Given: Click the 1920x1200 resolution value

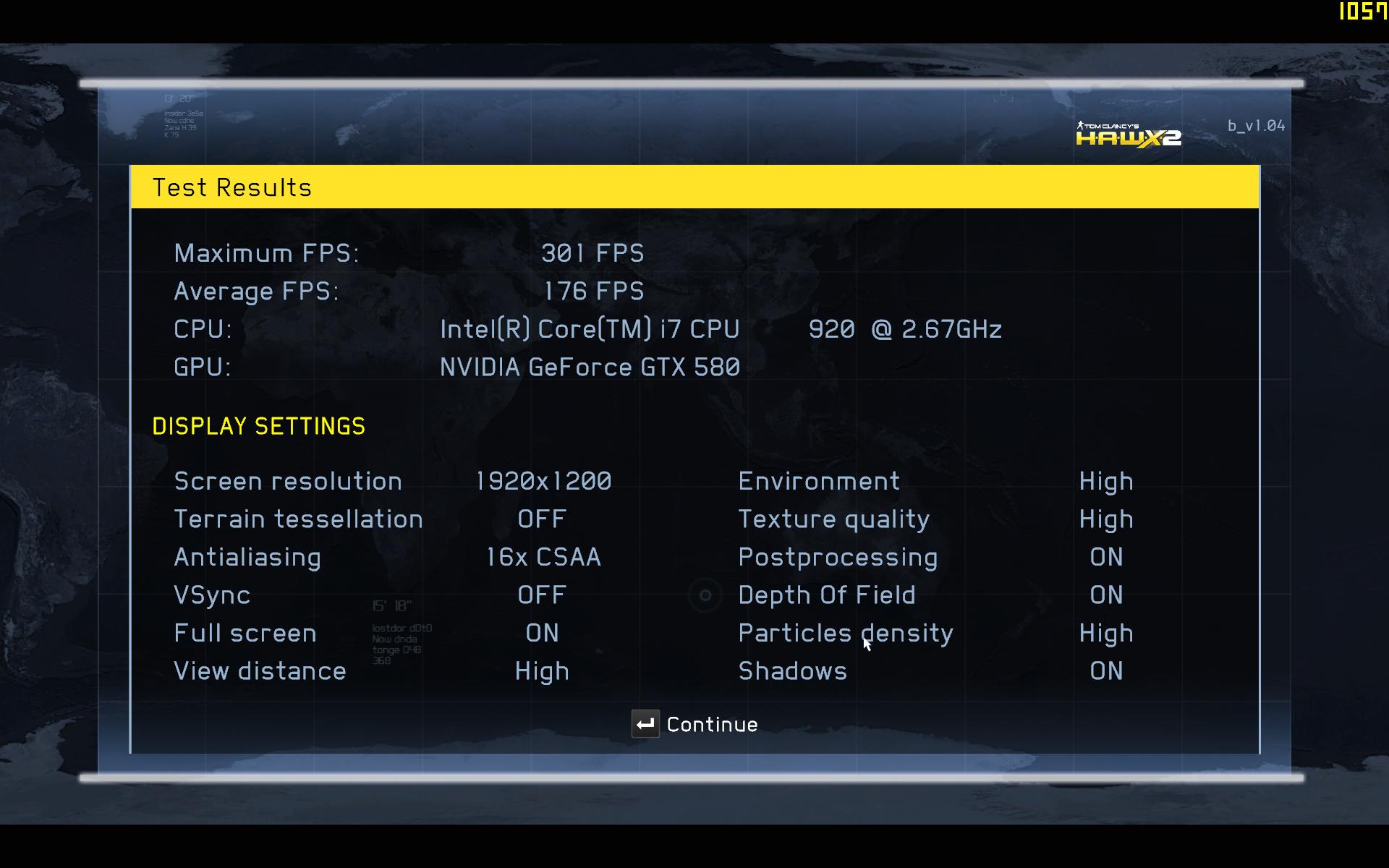Looking at the screenshot, I should 543,481.
